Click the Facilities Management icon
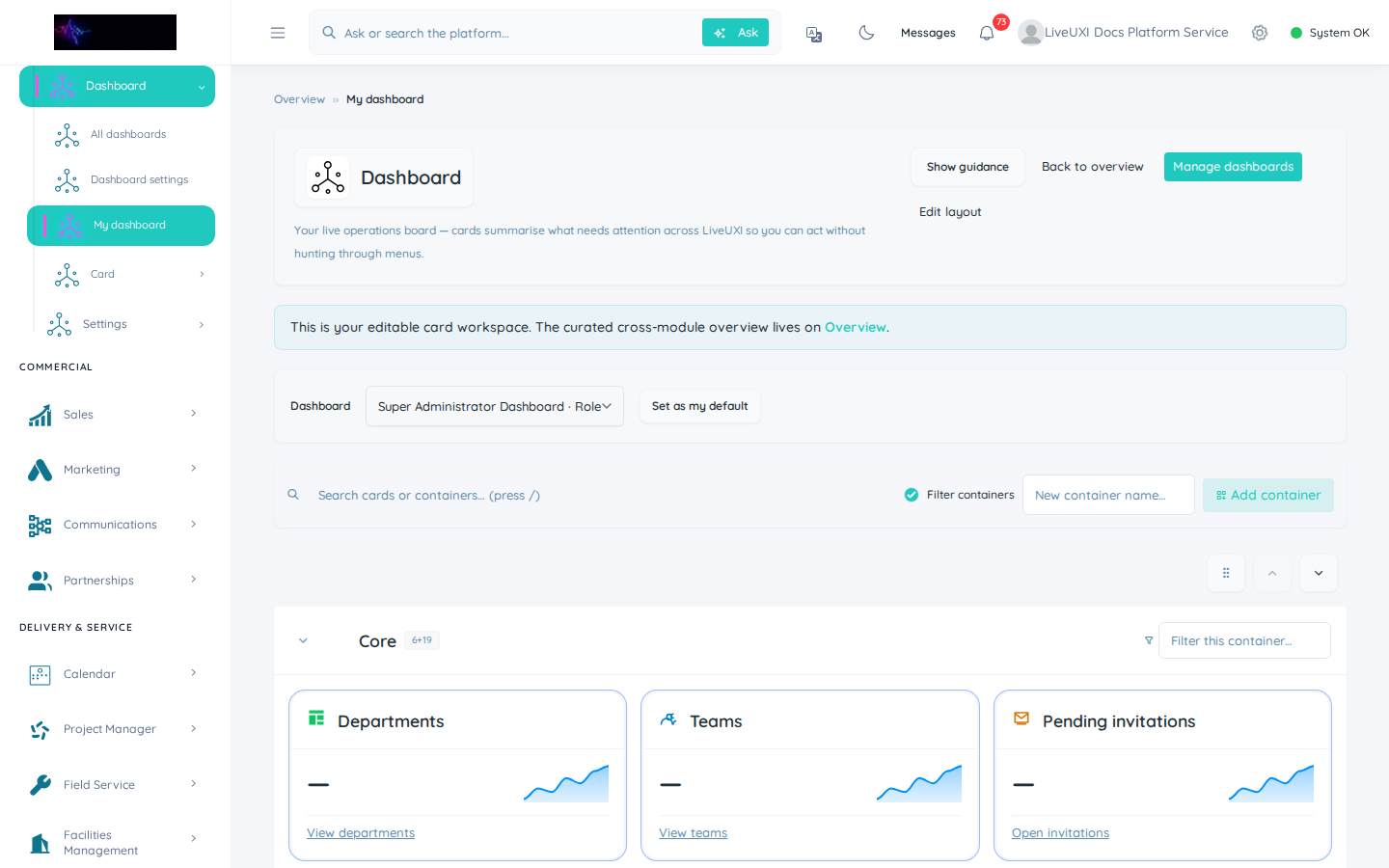1389x868 pixels. coord(40,843)
